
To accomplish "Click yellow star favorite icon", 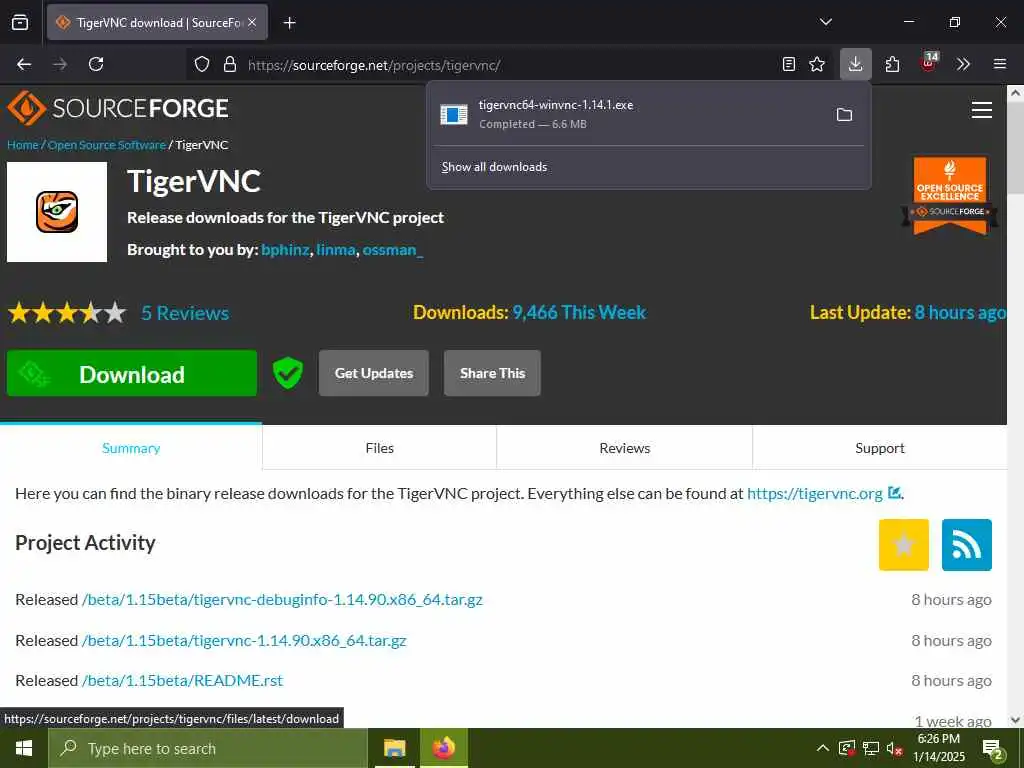I will click(904, 545).
